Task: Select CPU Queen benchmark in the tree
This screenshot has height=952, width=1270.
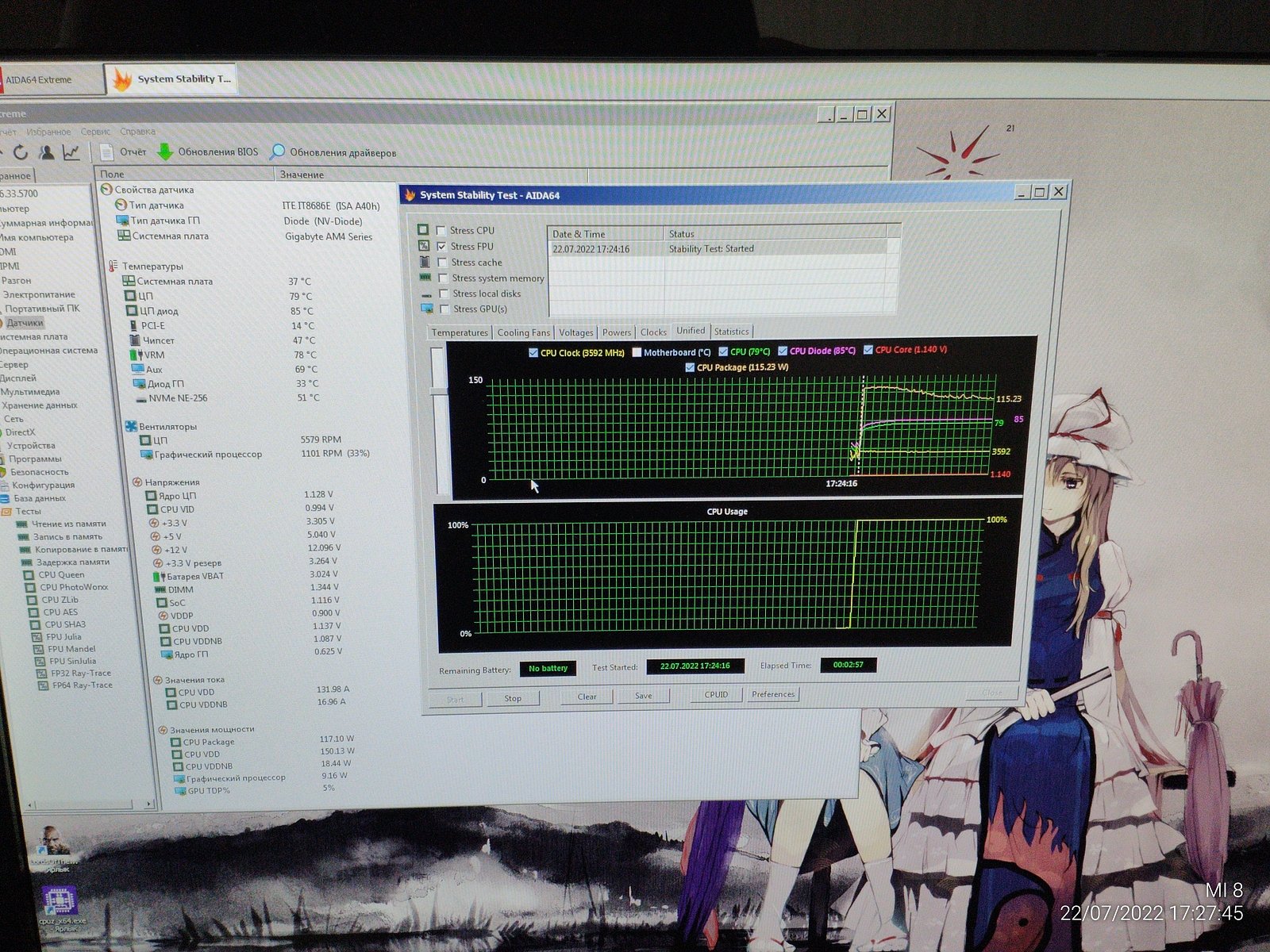Action: coord(61,574)
